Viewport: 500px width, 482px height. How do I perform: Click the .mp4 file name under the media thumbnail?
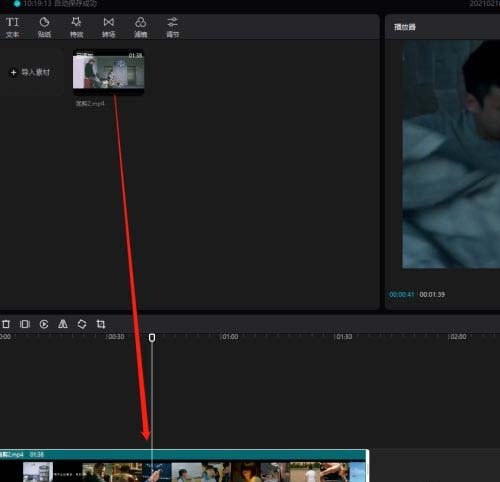pyautogui.click(x=90, y=104)
